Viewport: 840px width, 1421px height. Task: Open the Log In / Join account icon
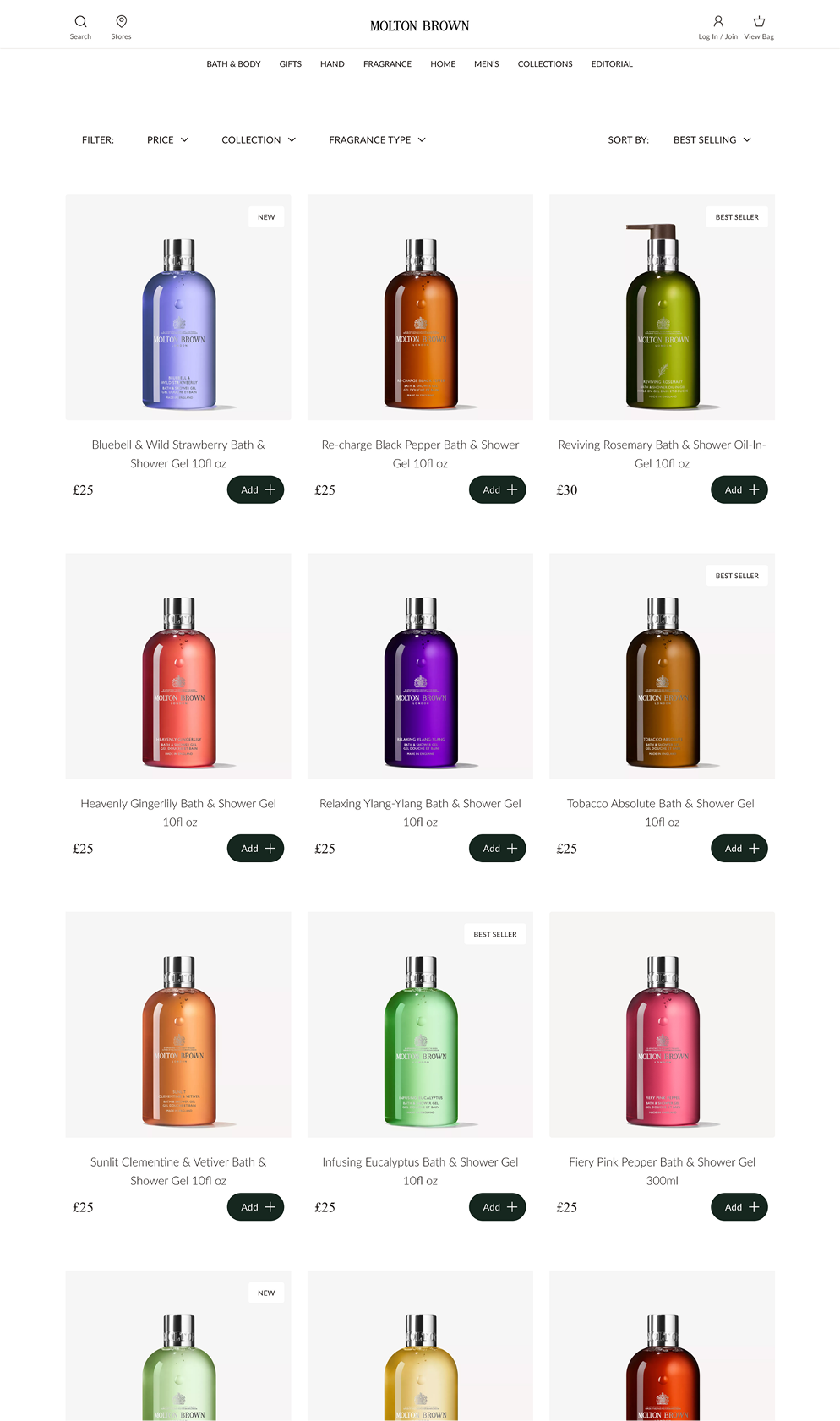click(718, 21)
